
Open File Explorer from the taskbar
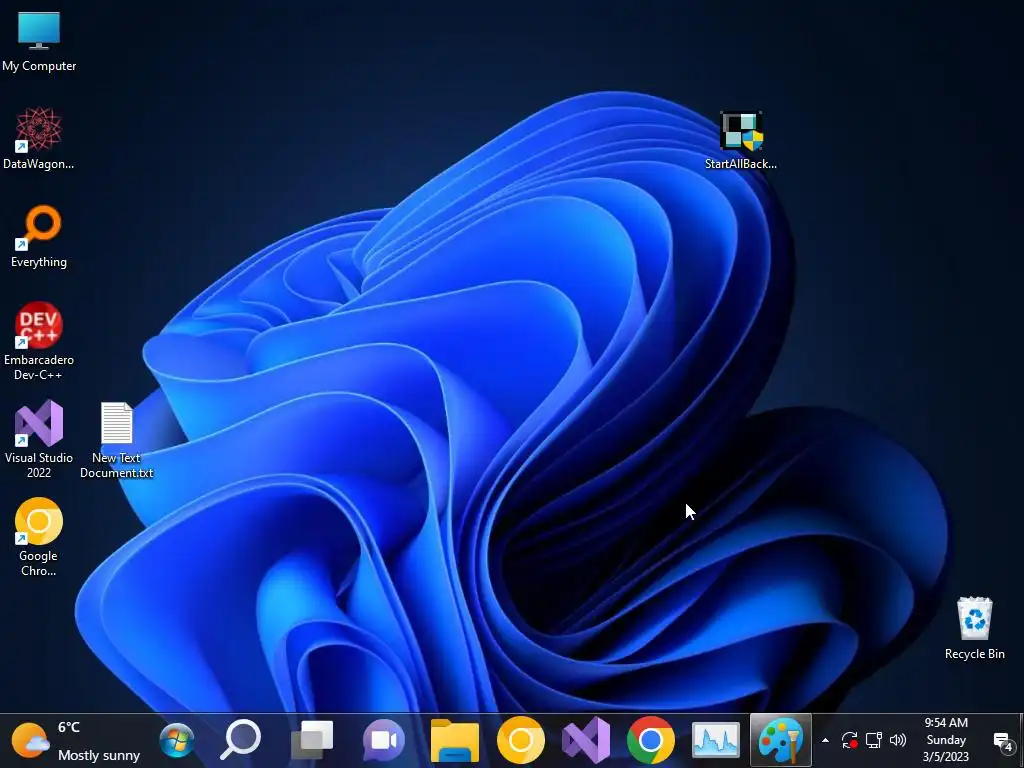coord(455,741)
